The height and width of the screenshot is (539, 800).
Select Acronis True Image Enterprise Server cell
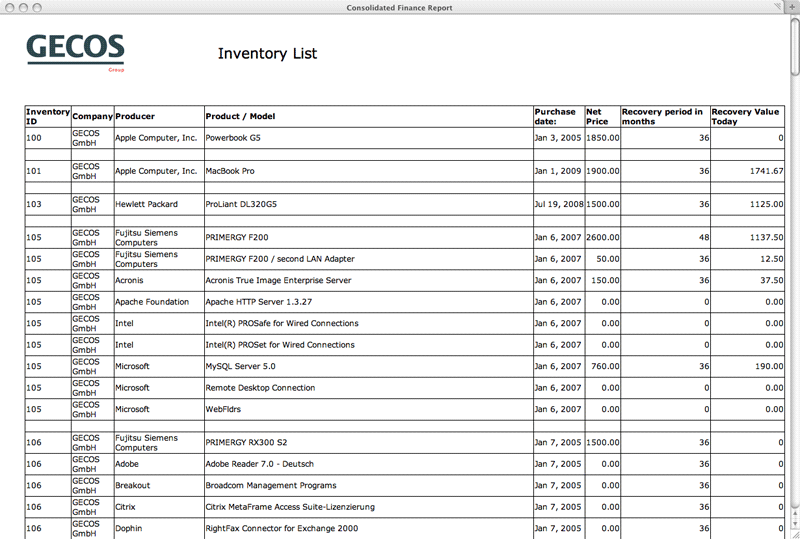pyautogui.click(x=369, y=280)
